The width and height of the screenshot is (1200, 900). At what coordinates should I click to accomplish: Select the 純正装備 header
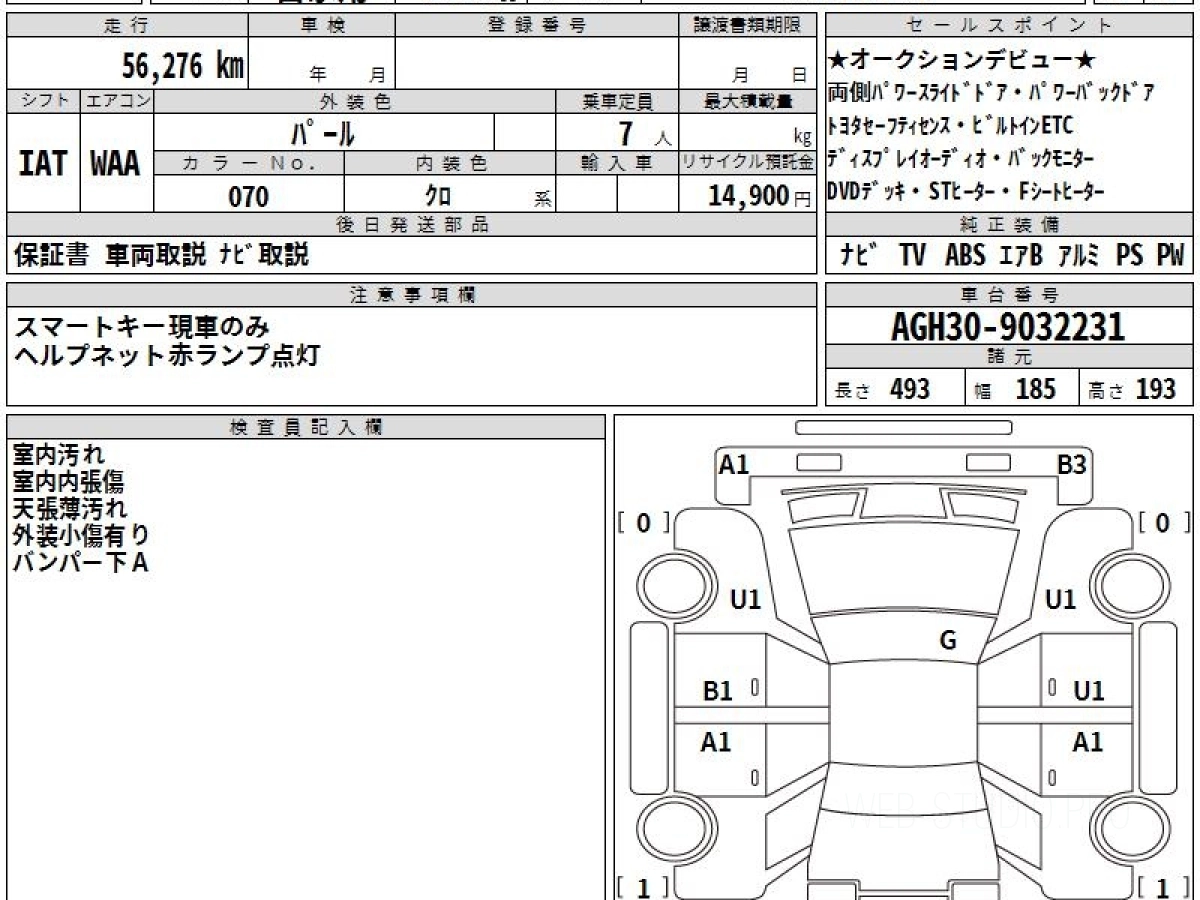1009,225
